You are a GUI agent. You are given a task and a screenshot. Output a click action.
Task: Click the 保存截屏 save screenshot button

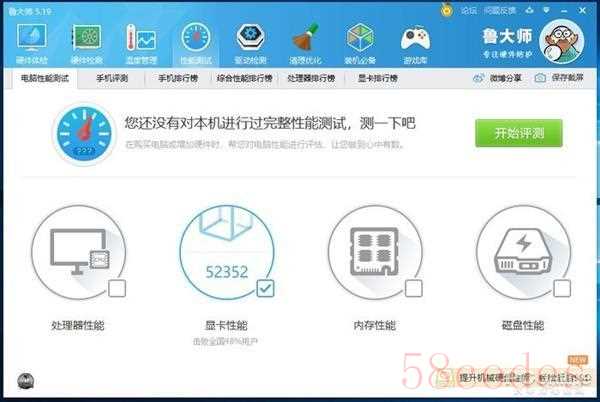[x=559, y=78]
